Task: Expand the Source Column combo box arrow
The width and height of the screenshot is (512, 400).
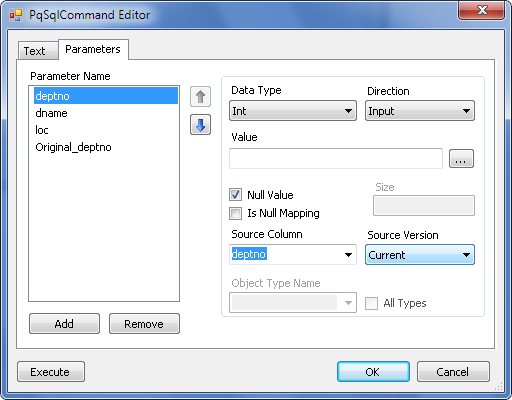Action: tap(348, 255)
